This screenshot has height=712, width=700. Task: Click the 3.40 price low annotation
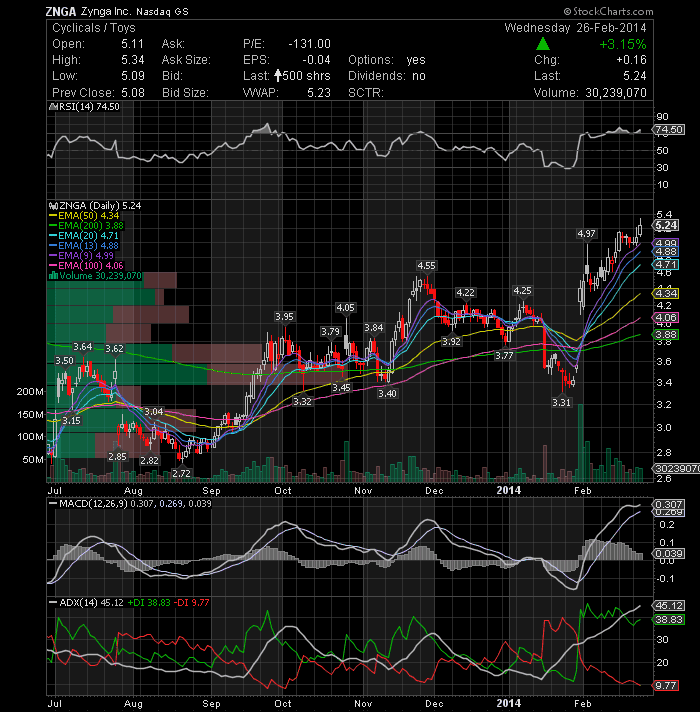tap(387, 394)
